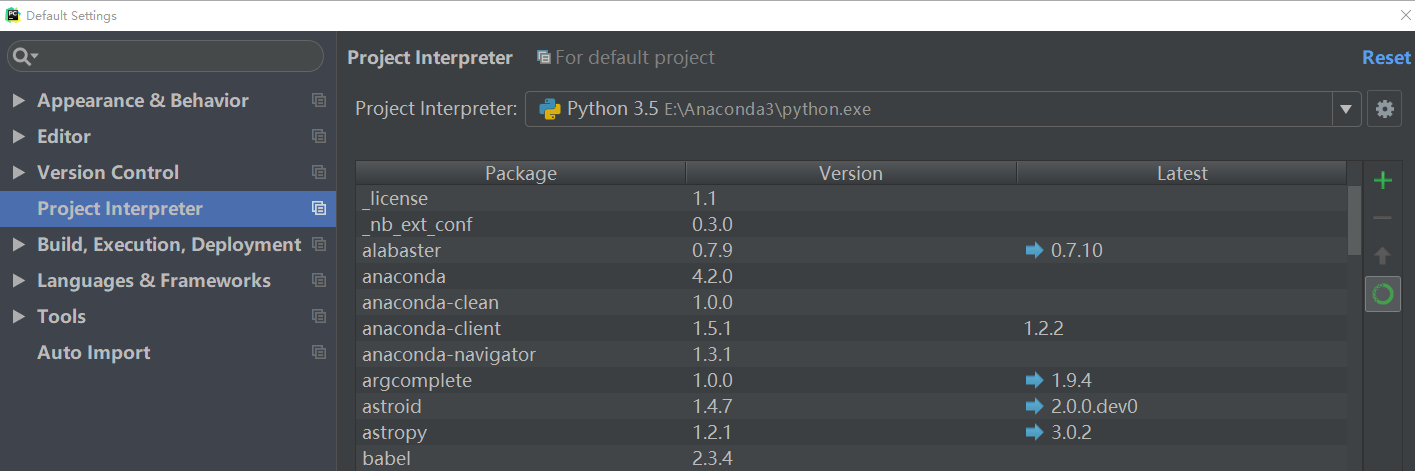Click the 'For default project' label

tap(635, 58)
